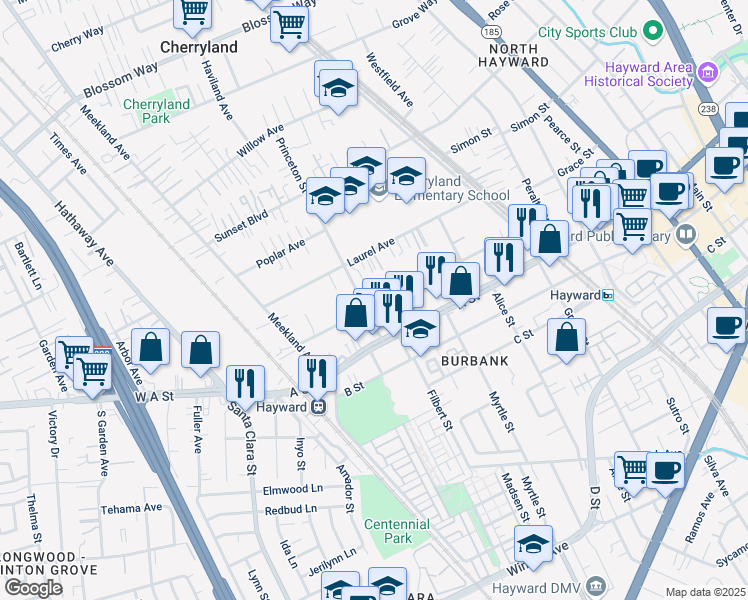This screenshot has width=748, height=600.
Task: Select the Hathaway Ave street label
Action: 84,233
